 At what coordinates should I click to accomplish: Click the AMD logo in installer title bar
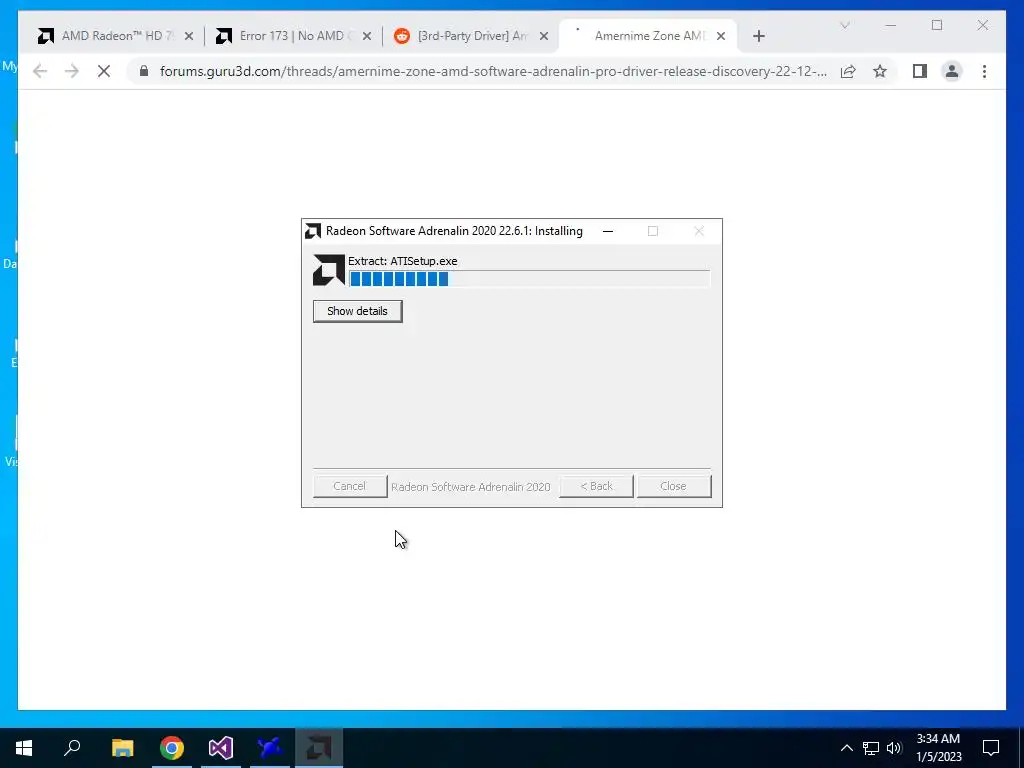coord(313,231)
